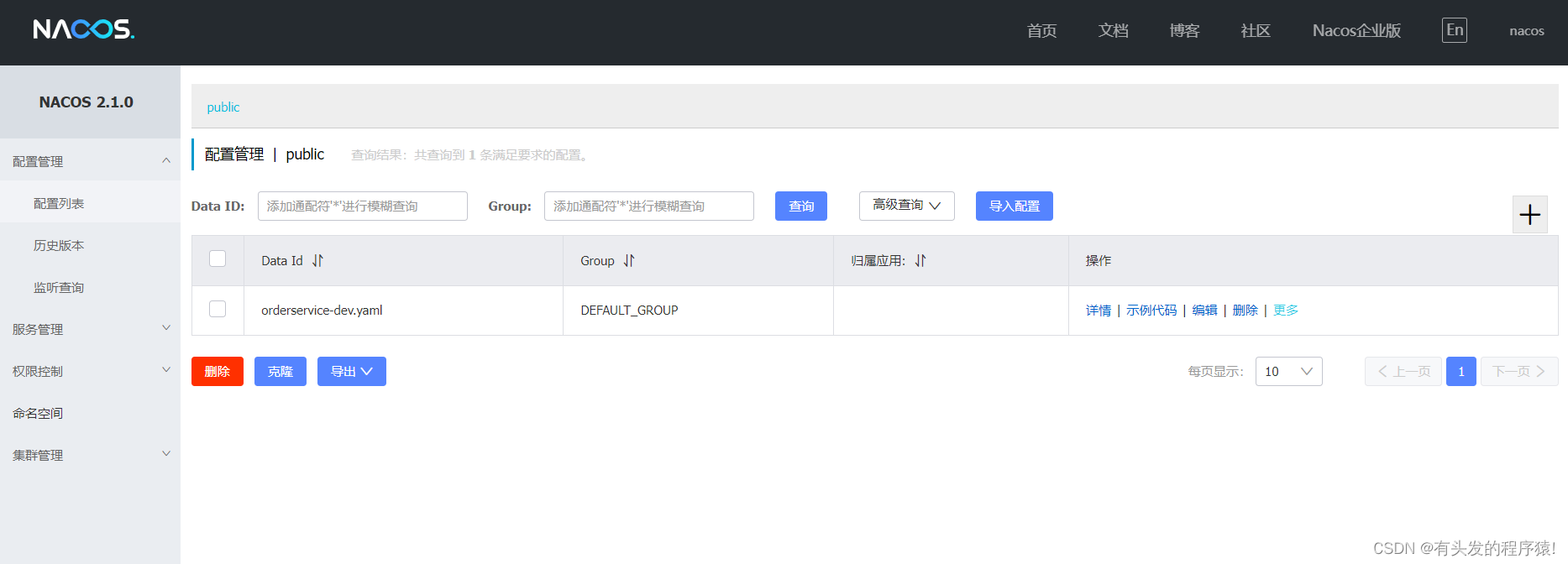Switch language with the En button
The width and height of the screenshot is (1568, 564).
[1455, 30]
